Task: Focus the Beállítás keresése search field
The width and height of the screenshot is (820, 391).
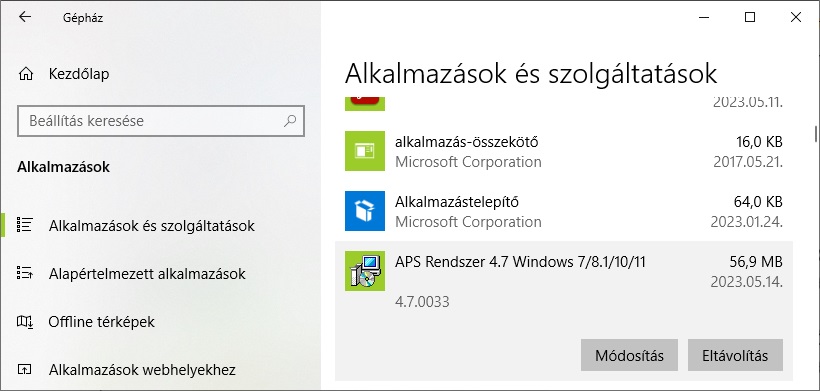Action: coord(161,121)
